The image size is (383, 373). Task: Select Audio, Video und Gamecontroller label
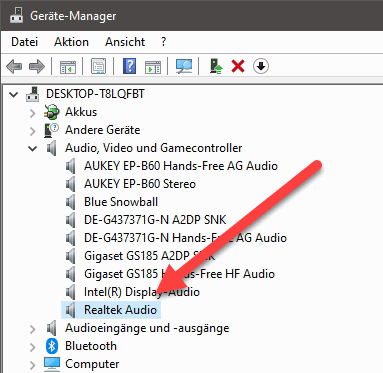coord(154,148)
